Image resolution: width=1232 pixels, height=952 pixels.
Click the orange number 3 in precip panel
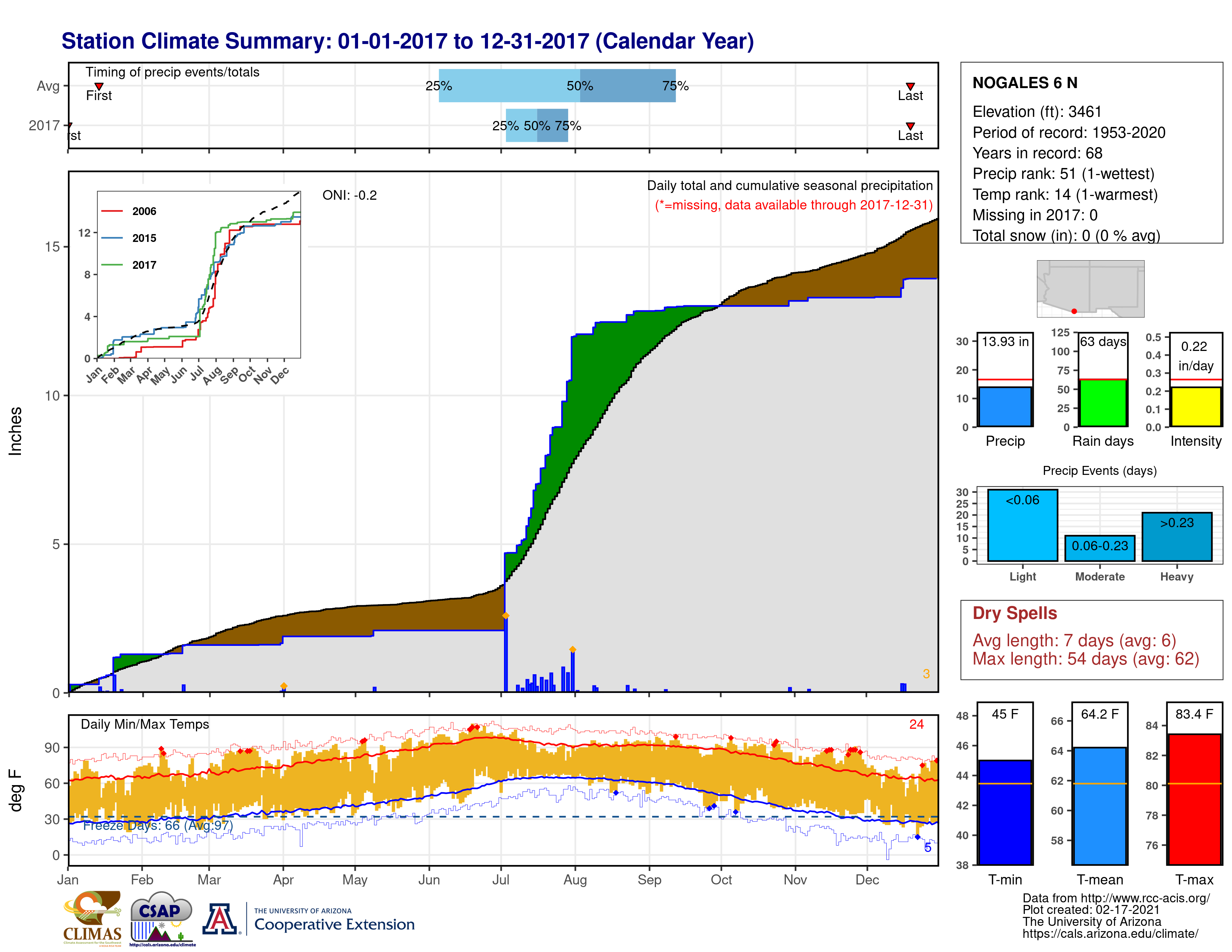click(926, 673)
